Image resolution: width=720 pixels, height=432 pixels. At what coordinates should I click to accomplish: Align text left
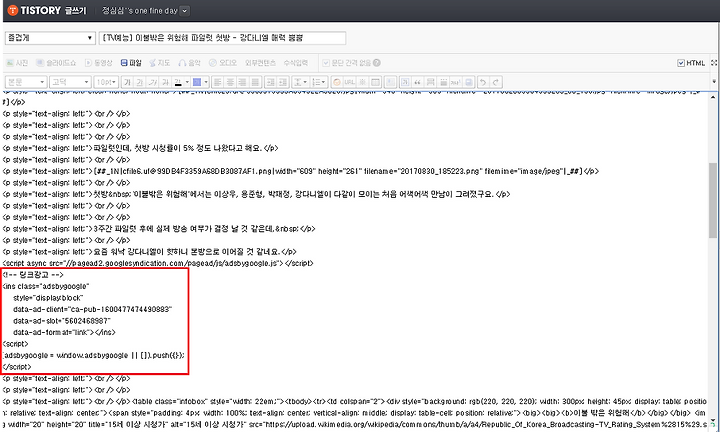218,82
